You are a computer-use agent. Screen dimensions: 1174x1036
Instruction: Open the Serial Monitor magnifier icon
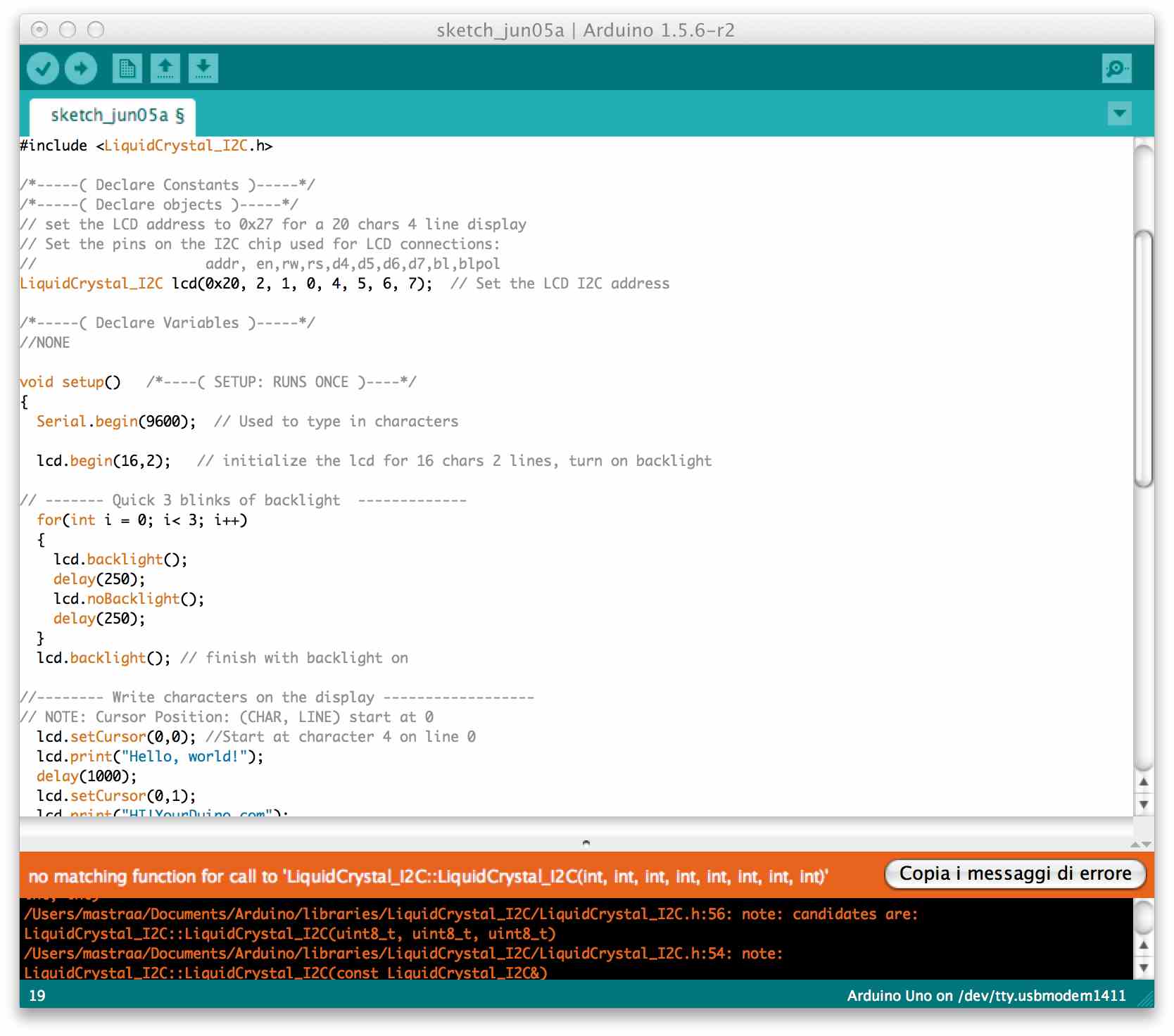point(1117,68)
